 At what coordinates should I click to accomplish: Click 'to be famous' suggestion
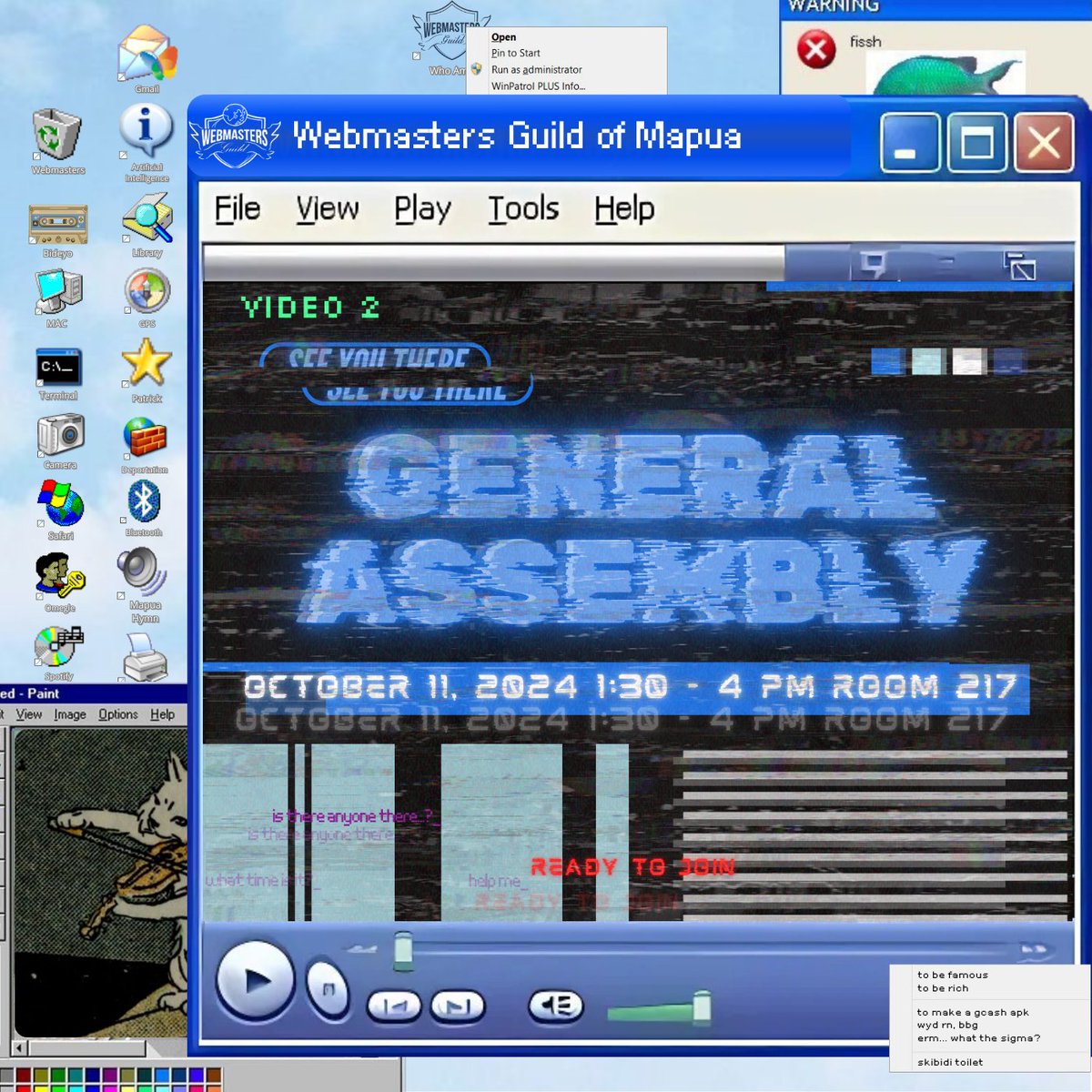click(x=953, y=975)
